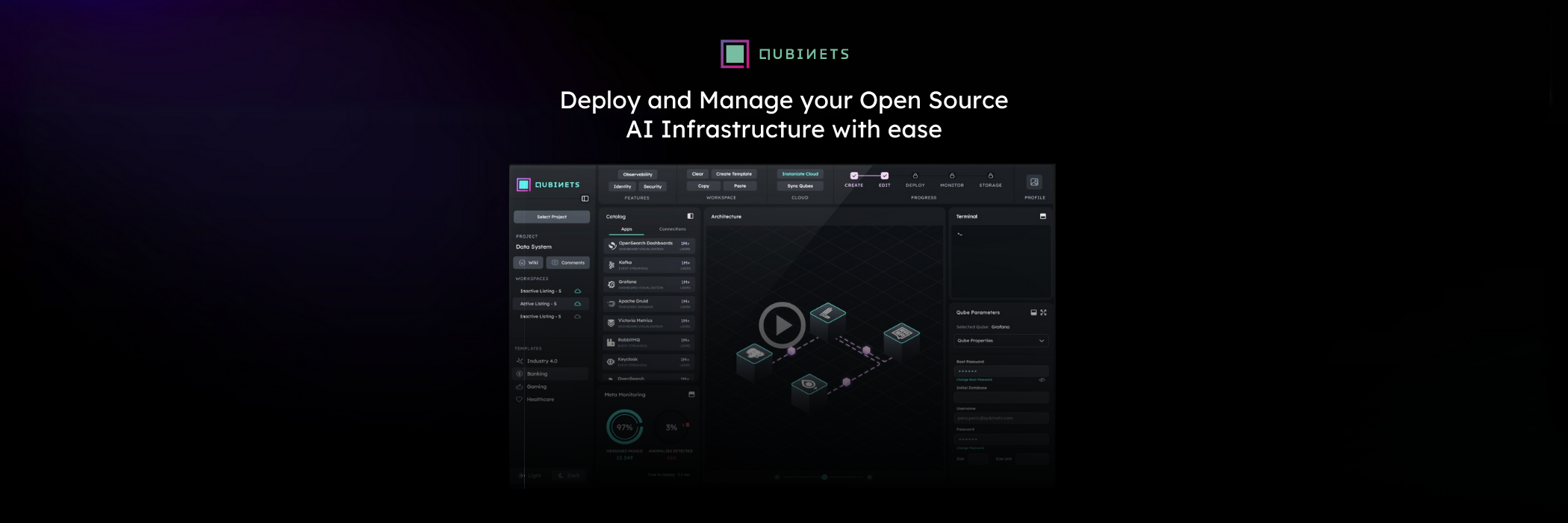Click the zoom-in plus beside slider
Image resolution: width=1568 pixels, height=523 pixels.
pyautogui.click(x=870, y=477)
